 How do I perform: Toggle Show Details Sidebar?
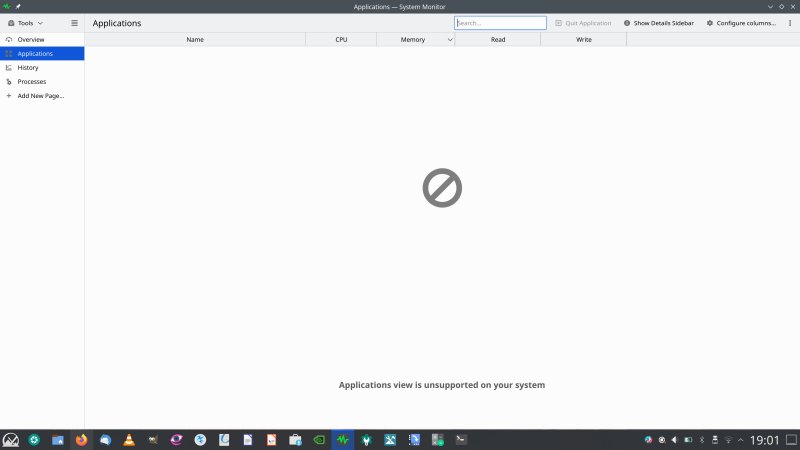pyautogui.click(x=659, y=23)
